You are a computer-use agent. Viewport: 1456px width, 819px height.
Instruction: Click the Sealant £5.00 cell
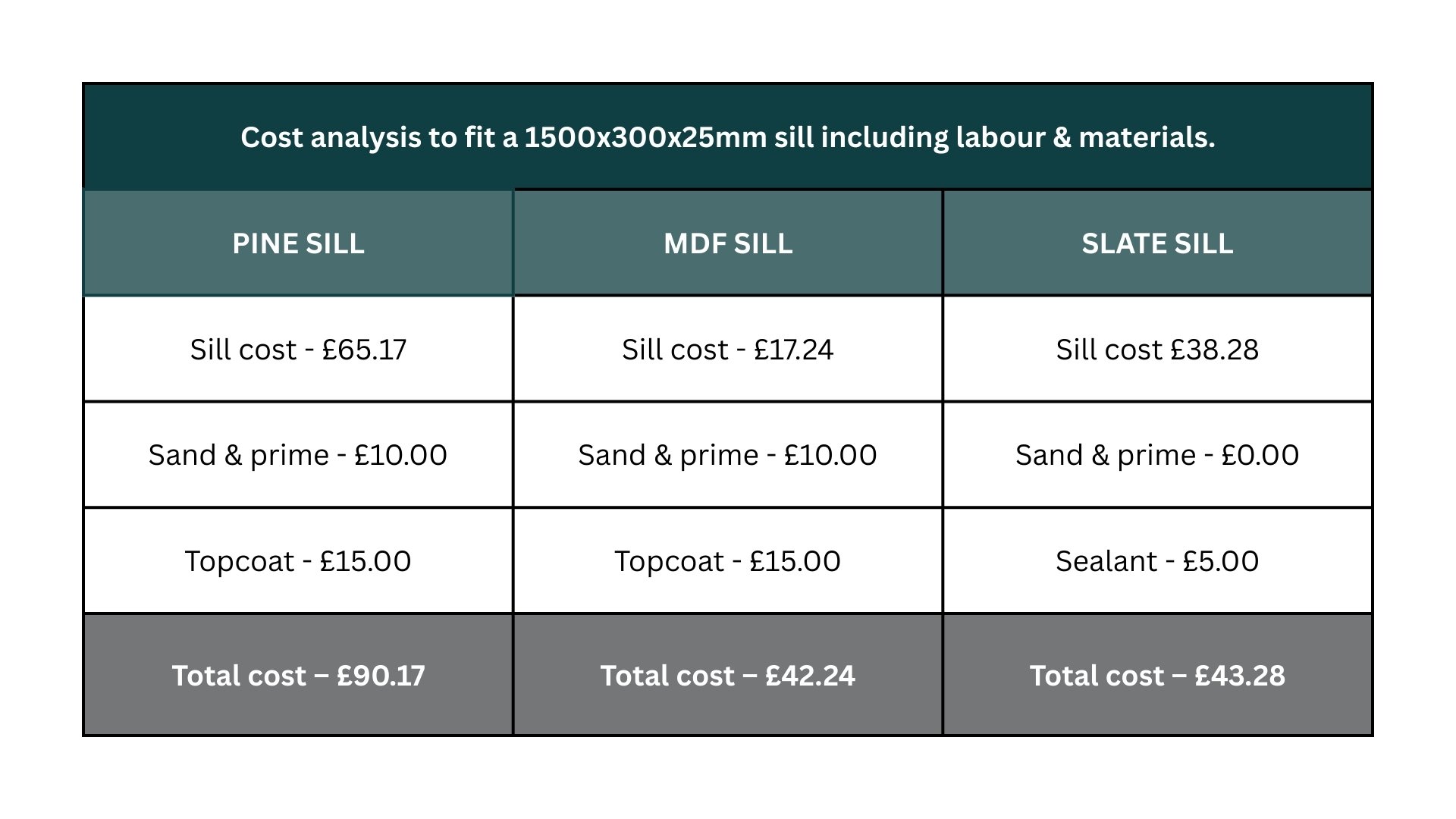(1157, 561)
